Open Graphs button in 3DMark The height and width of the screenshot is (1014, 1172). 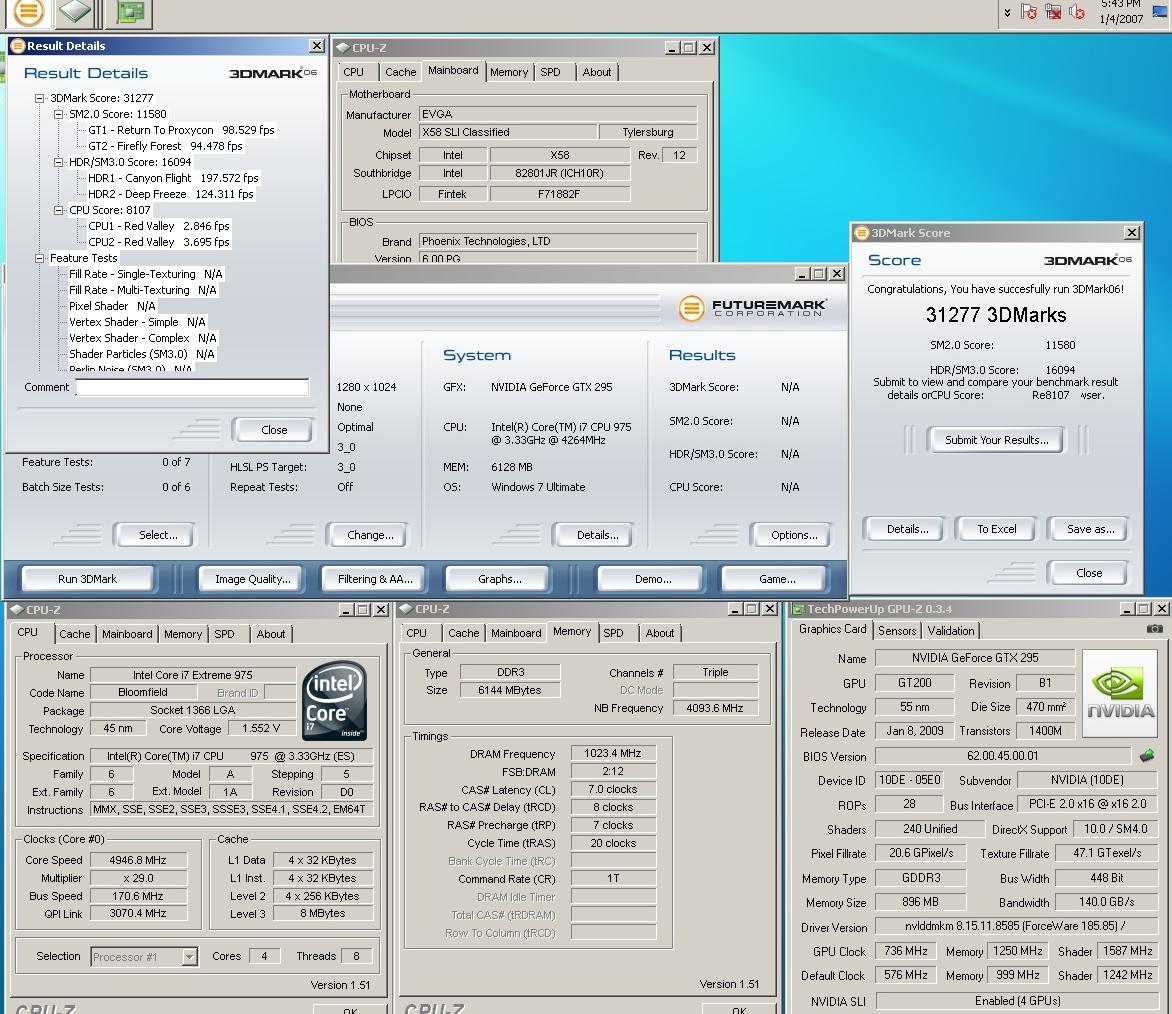[x=499, y=579]
